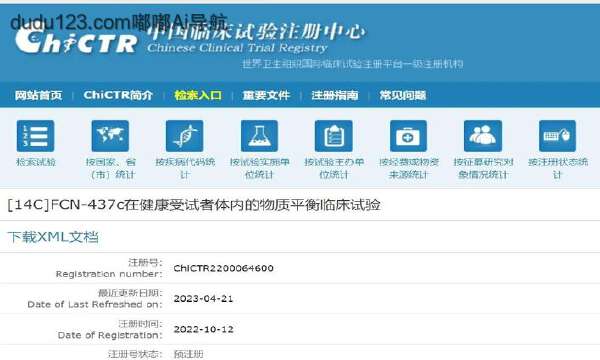The width and height of the screenshot is (600, 360).
Task: Open the clipboard sponsor statistics icon
Action: point(334,136)
